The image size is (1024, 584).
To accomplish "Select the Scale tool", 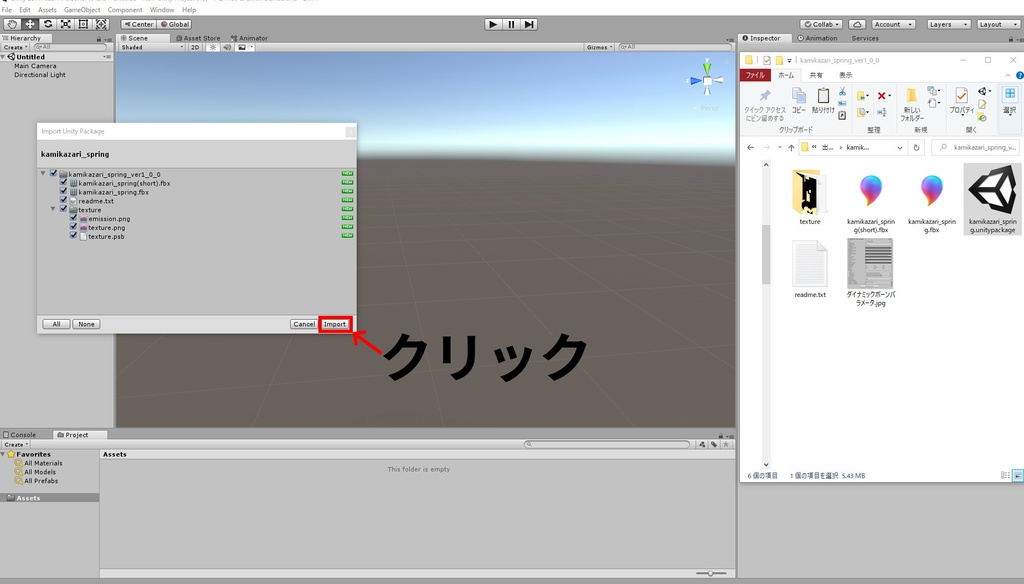I will click(x=64, y=23).
